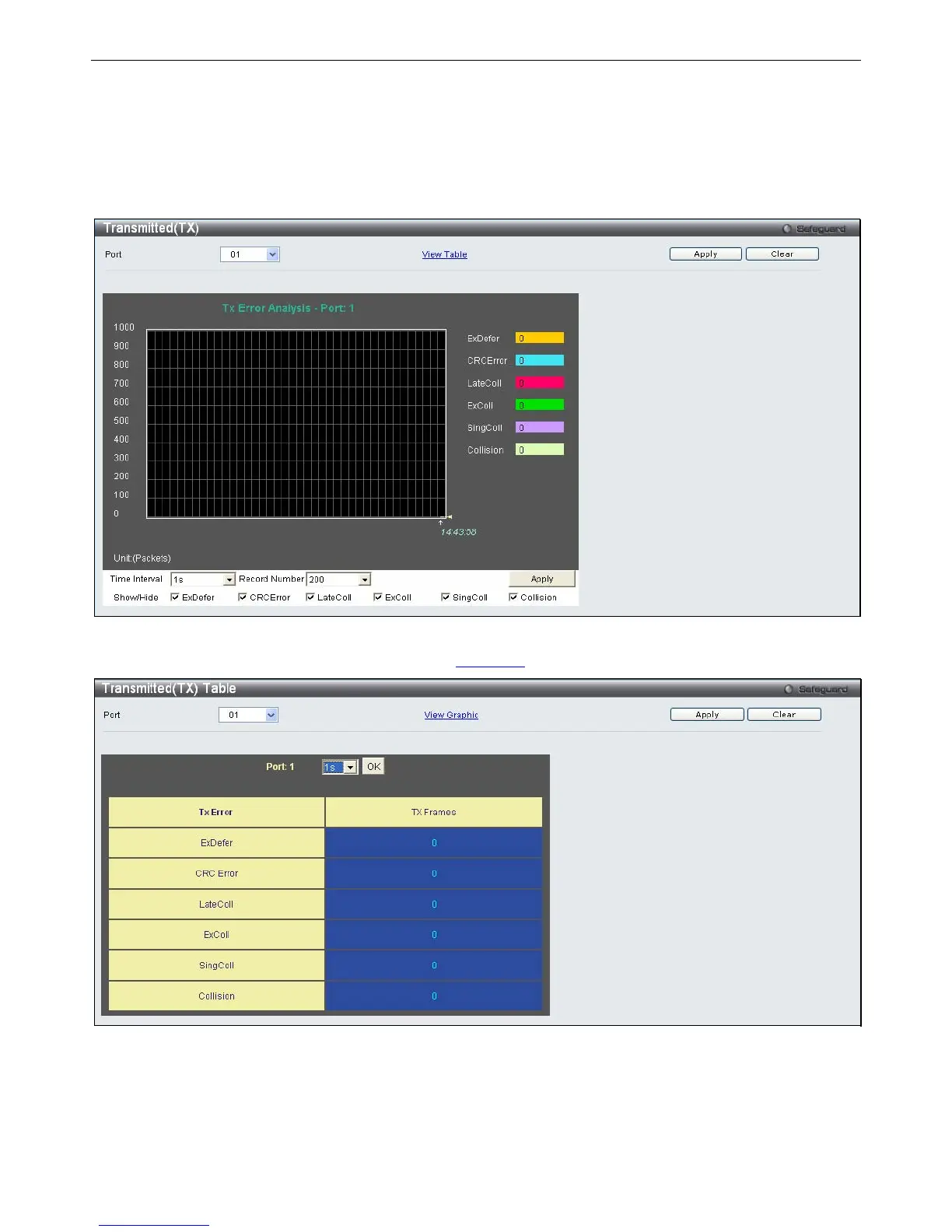The image size is (952, 1232).
Task: Click the CRCError cyan legend swatch
Action: (540, 361)
